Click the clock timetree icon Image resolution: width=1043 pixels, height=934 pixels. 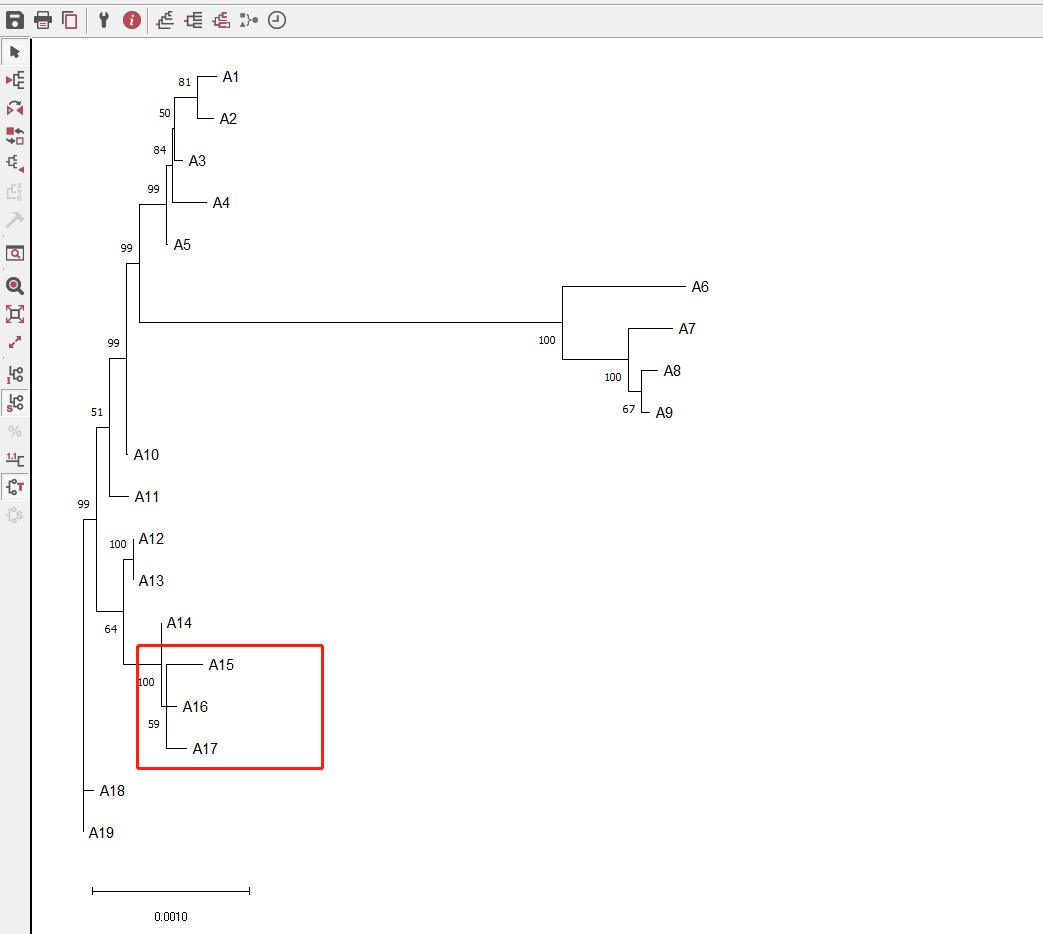point(277,21)
